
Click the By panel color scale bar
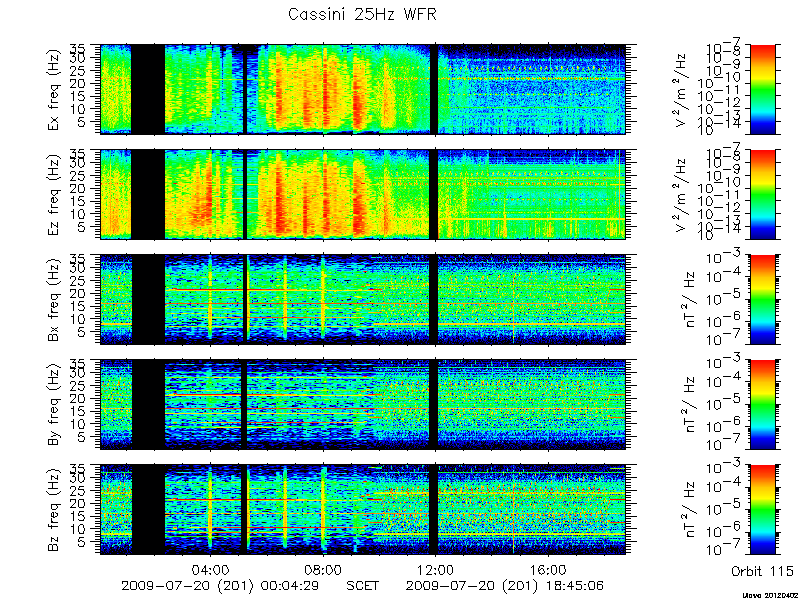point(762,404)
